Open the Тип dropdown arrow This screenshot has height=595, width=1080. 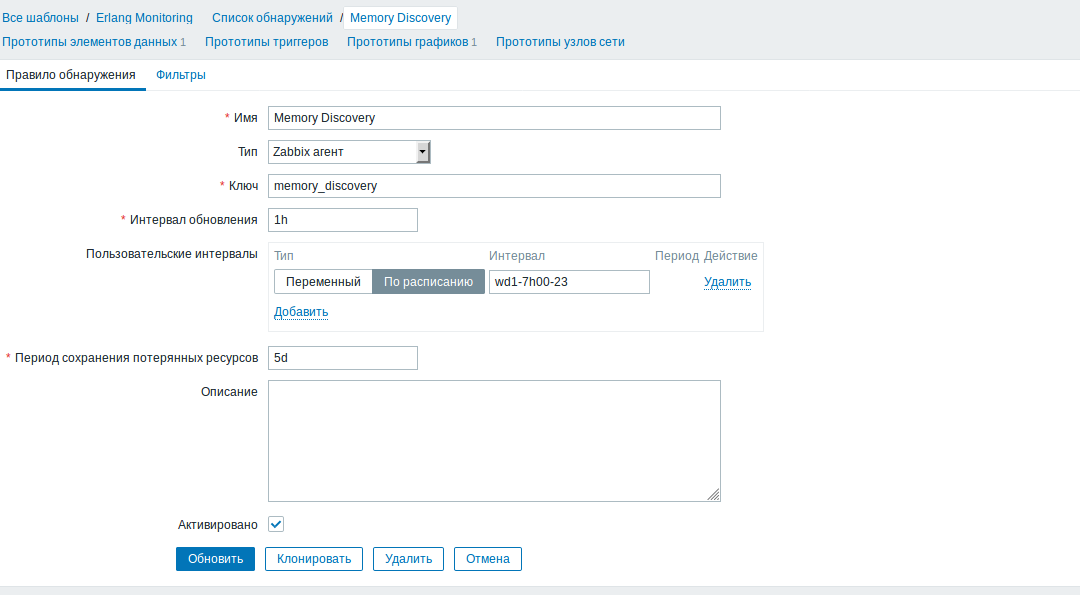[423, 152]
